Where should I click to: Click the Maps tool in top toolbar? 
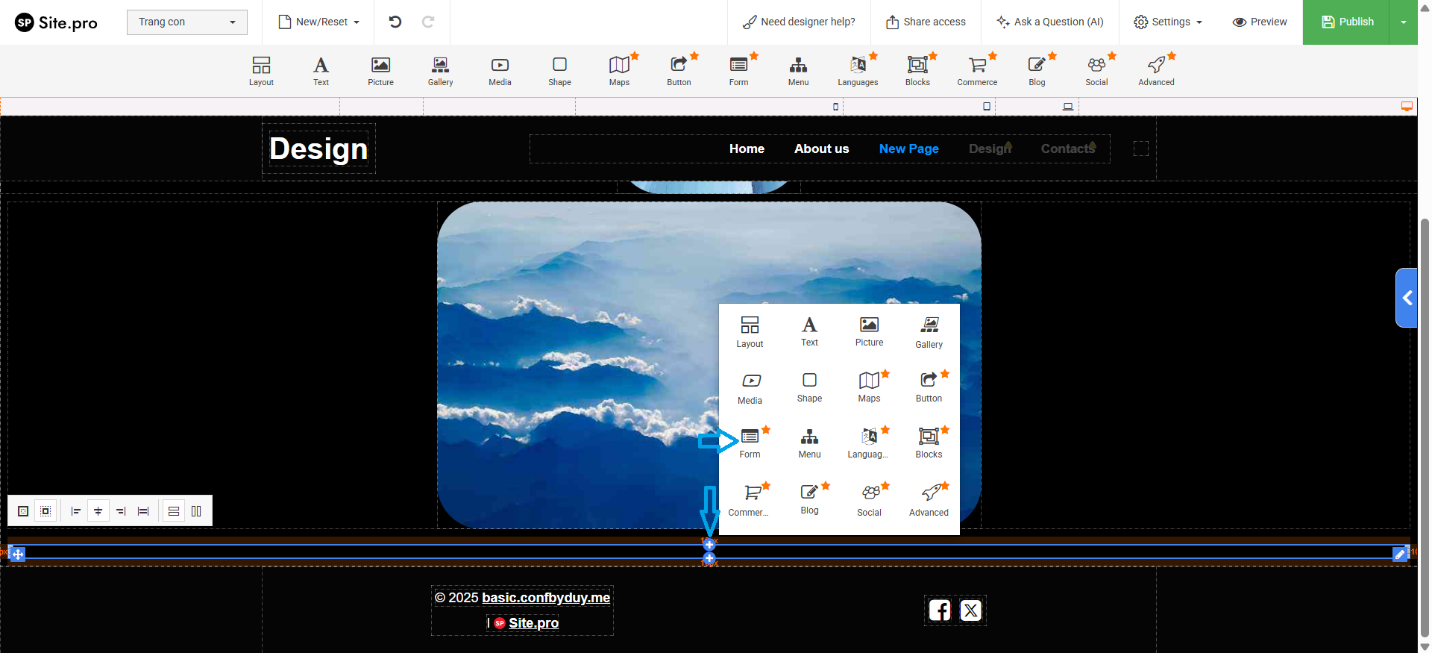pos(619,71)
